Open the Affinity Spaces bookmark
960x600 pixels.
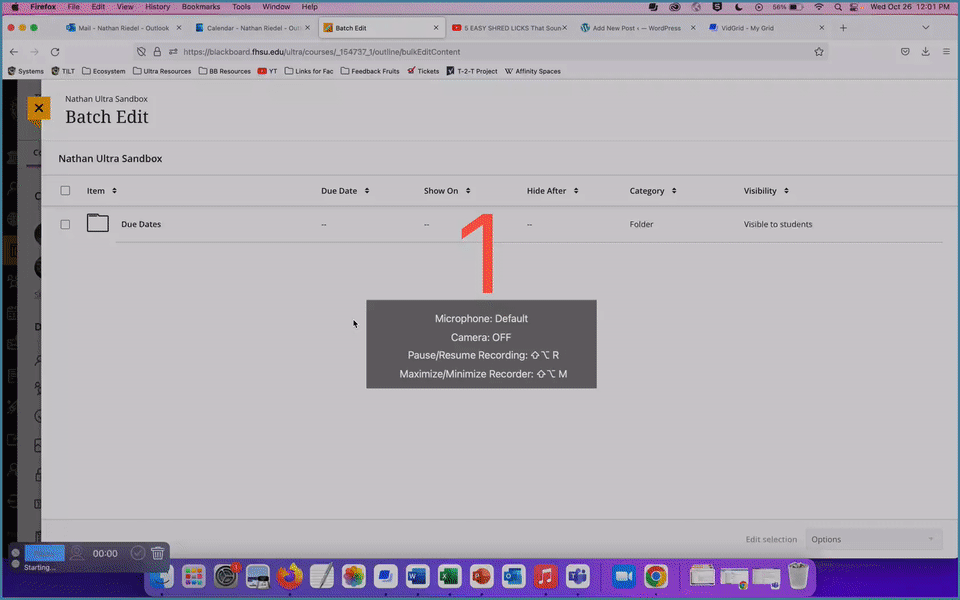tap(532, 71)
